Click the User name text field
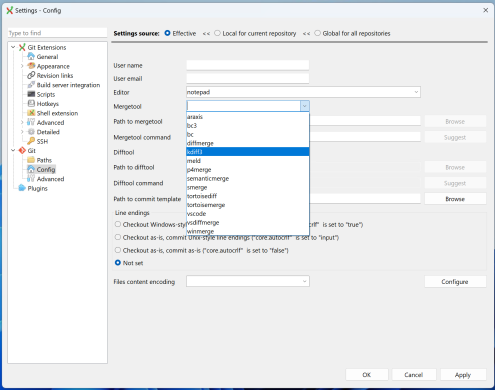The height and width of the screenshot is (390, 495). pyautogui.click(x=248, y=65)
